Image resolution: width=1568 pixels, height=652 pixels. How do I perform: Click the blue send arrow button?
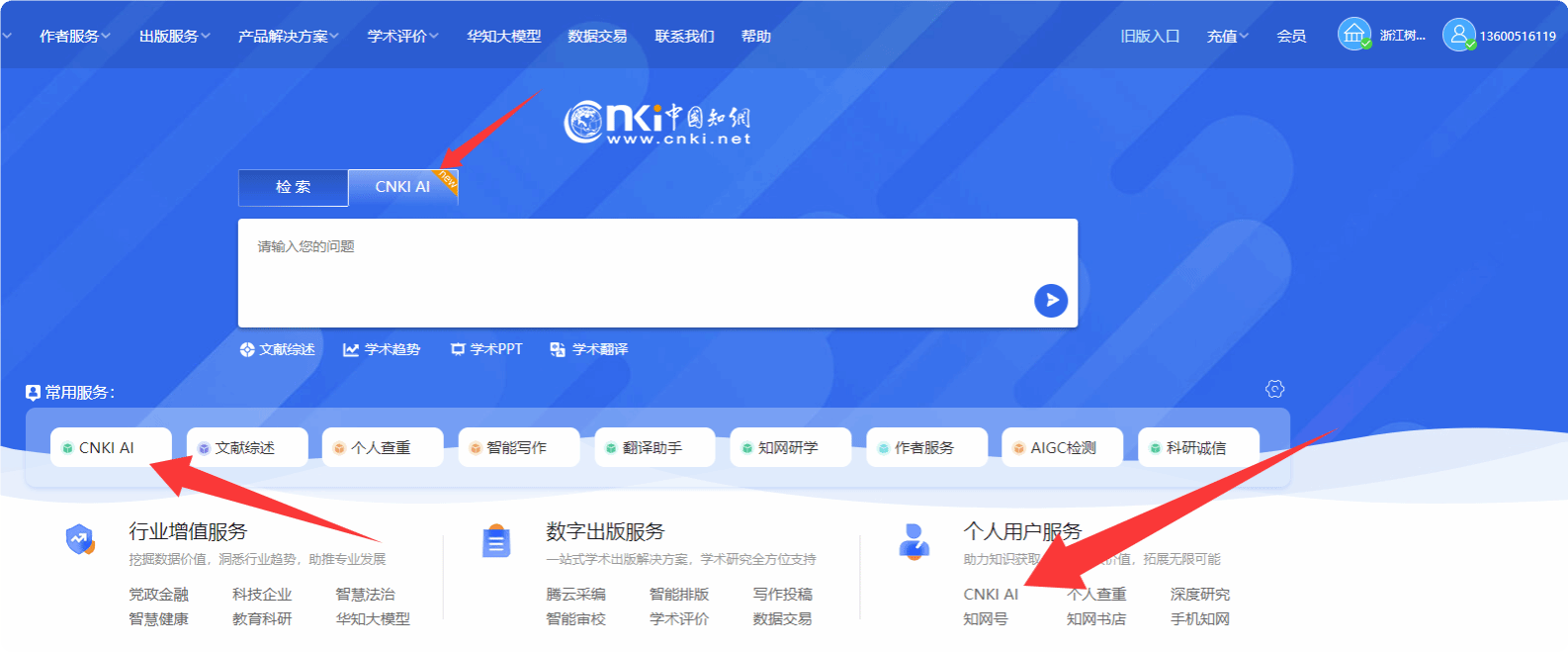point(1050,300)
